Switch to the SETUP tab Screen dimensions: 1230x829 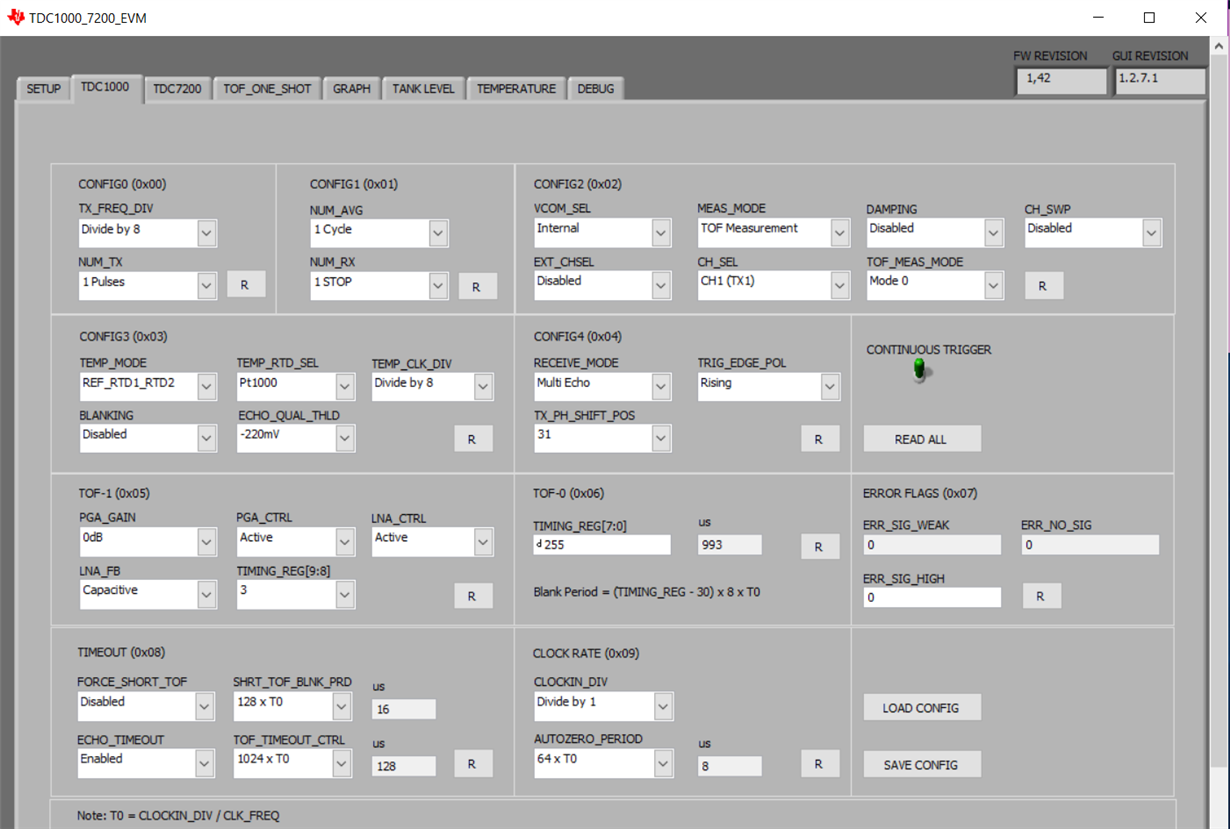pos(43,89)
